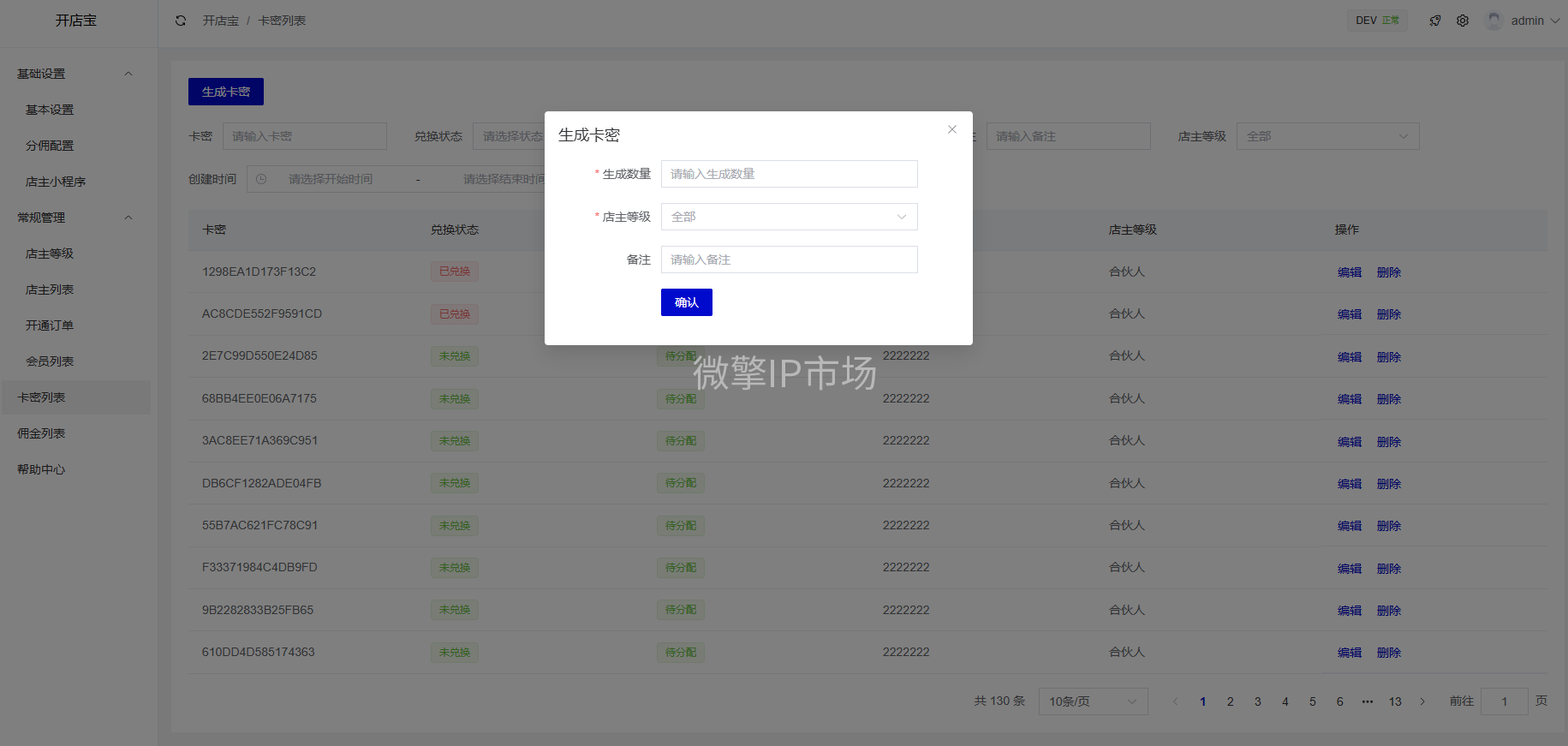Click the pagination ellipsis for more pages

click(x=1368, y=701)
